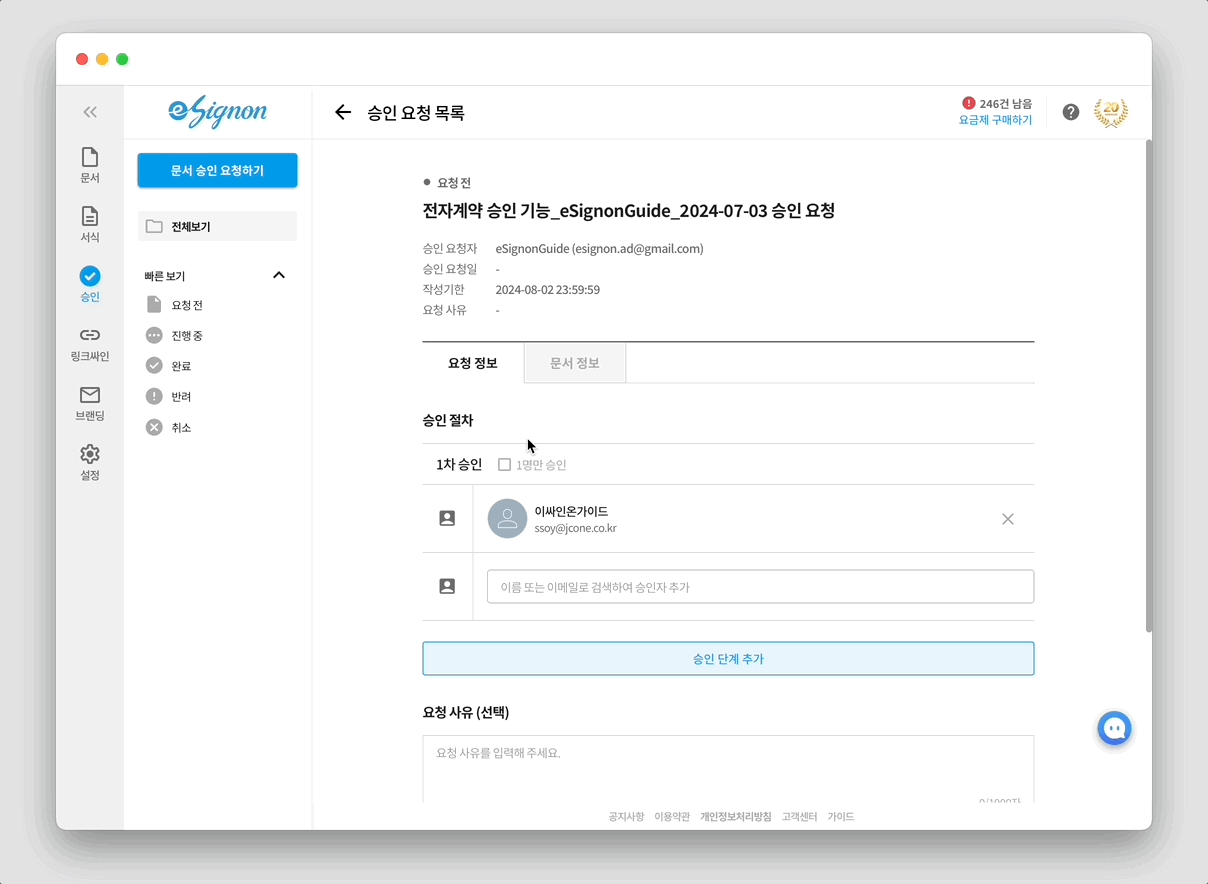Click the page vertical scrollbar
Viewport: 1208px width, 884px height.
pos(1148,385)
